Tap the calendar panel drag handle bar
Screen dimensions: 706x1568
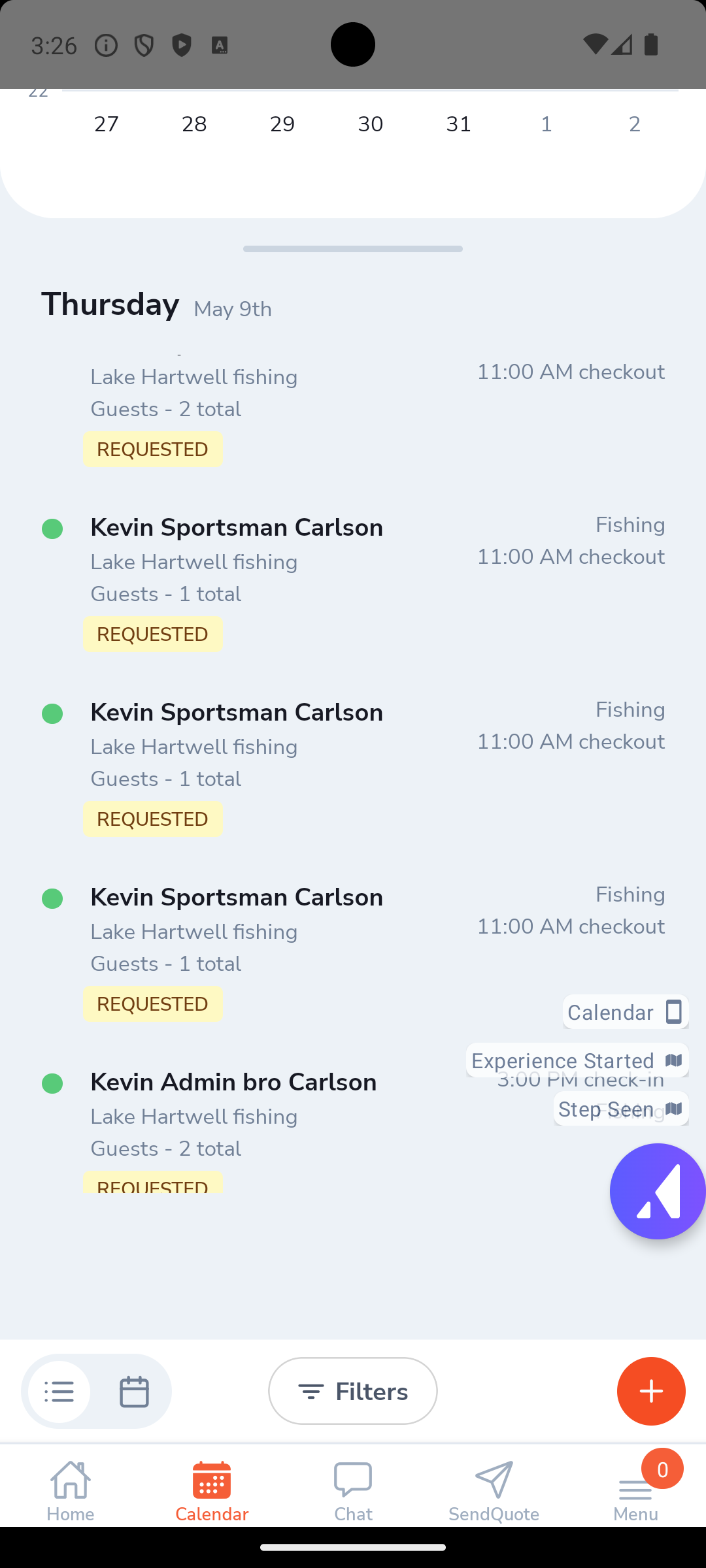(353, 249)
